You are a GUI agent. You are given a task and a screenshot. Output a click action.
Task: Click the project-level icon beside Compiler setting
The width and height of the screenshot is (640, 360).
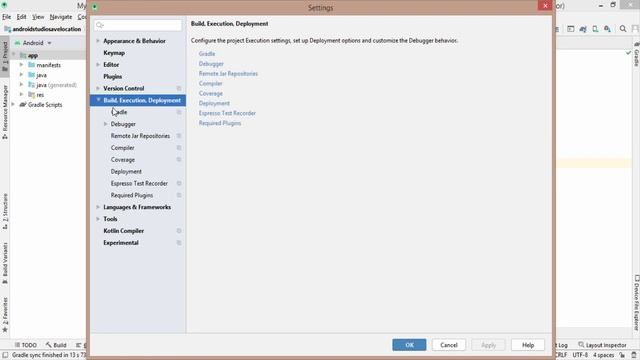point(179,148)
